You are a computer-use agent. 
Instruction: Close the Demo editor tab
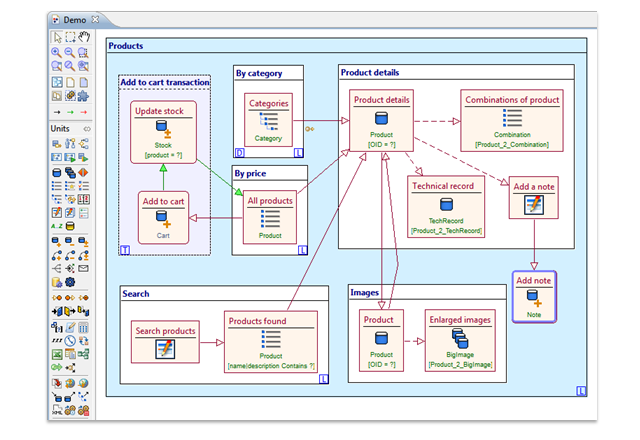(95, 20)
